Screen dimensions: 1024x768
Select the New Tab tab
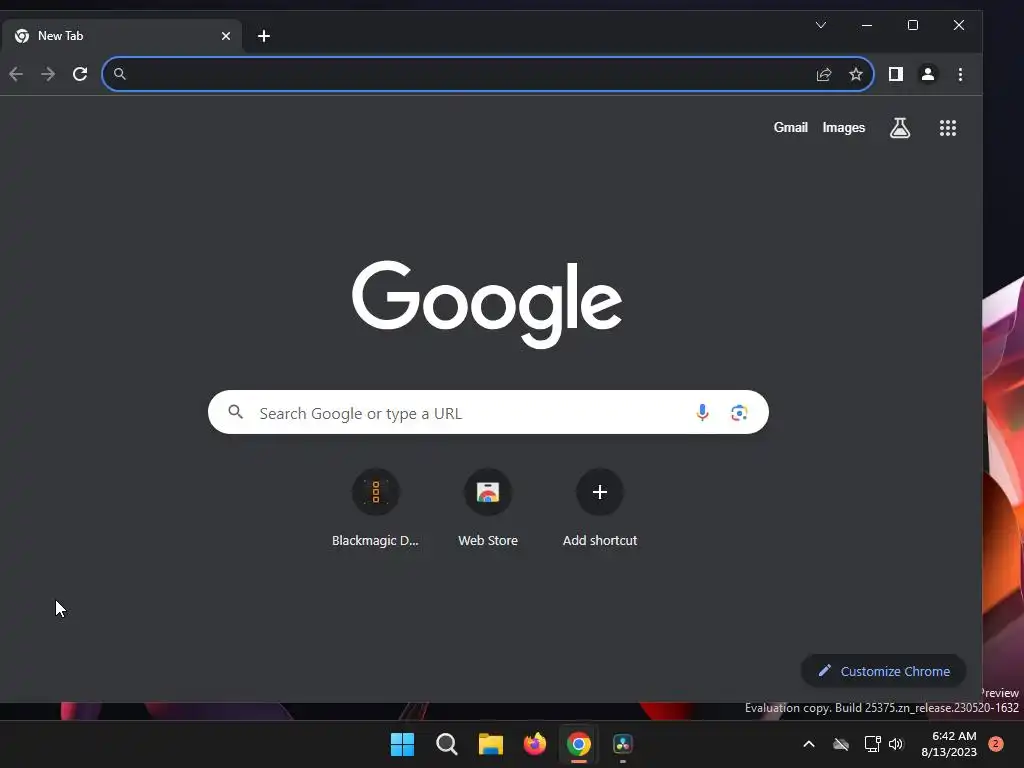pyautogui.click(x=122, y=36)
